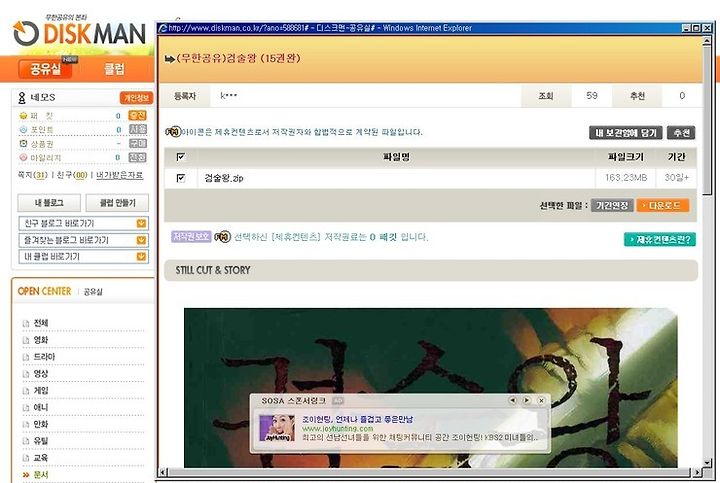Select 만화 category in Open Center
This screenshot has width=720, height=483.
pos(41,425)
